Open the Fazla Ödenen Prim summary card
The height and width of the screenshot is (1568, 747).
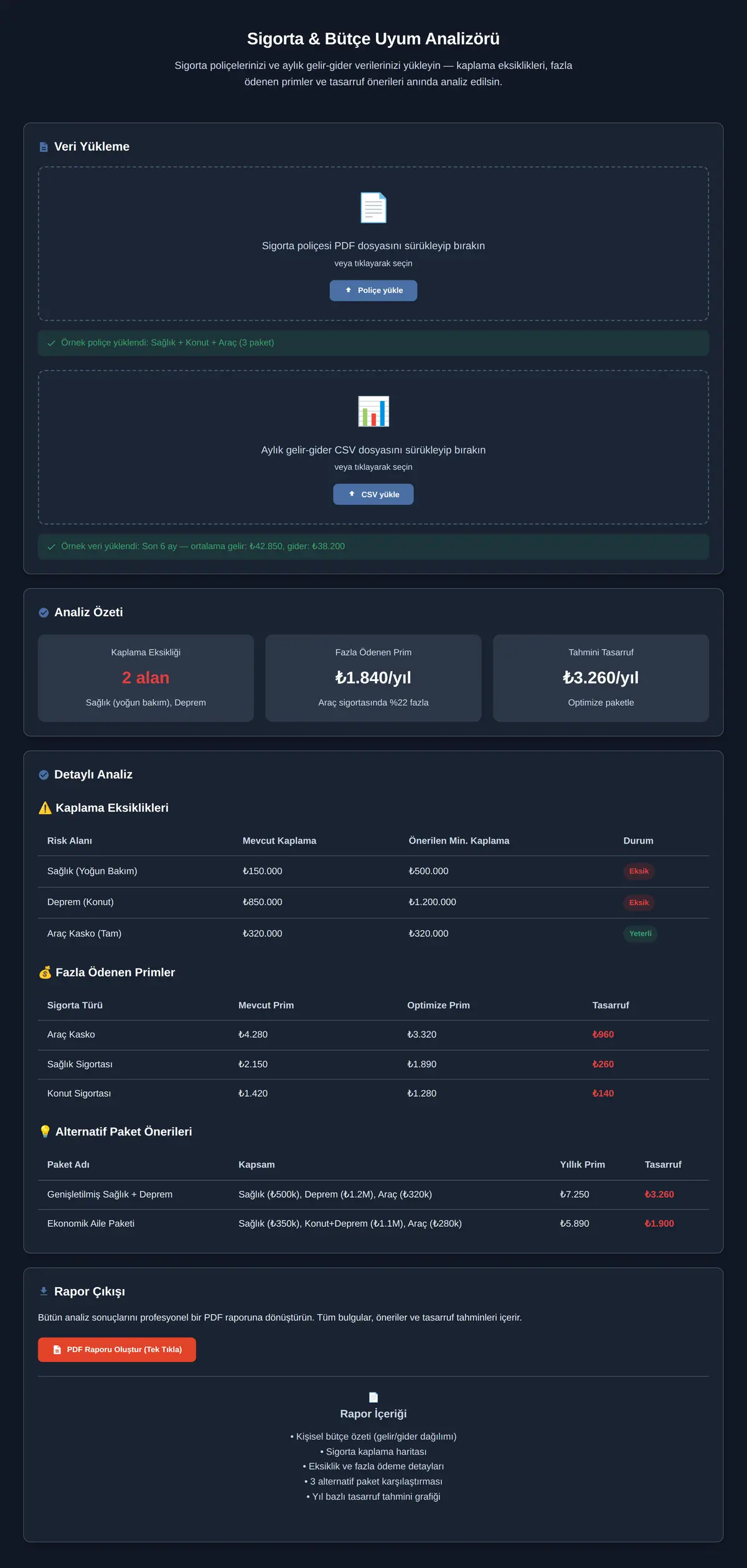pos(374,678)
